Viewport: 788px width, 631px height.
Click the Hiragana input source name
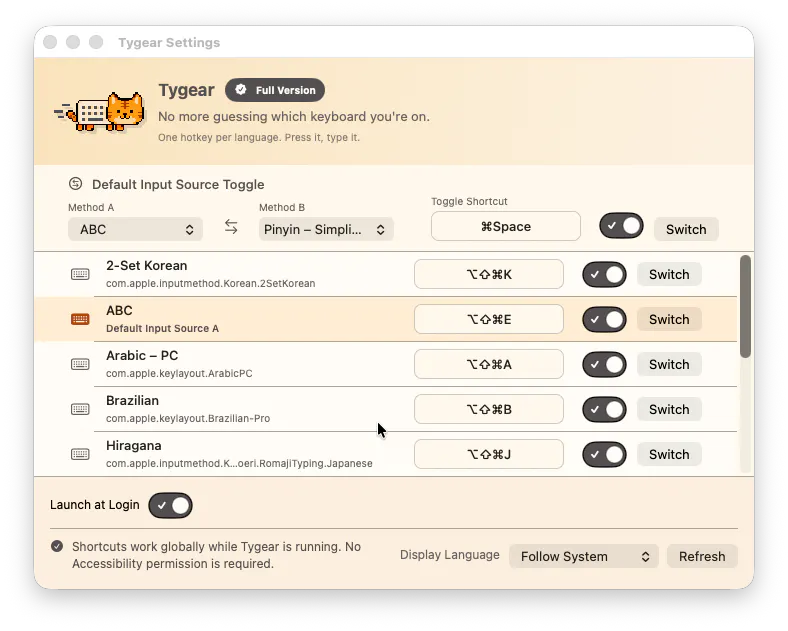point(134,446)
